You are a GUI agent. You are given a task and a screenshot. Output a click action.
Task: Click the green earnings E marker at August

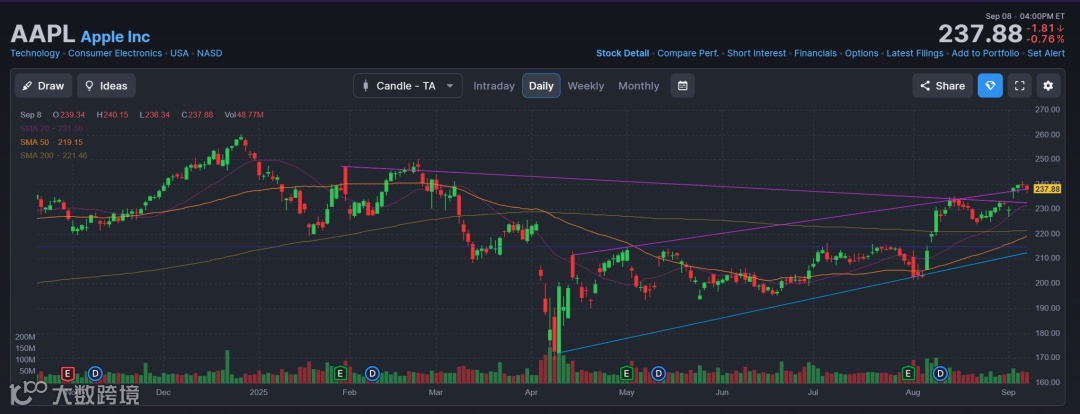pos(908,373)
